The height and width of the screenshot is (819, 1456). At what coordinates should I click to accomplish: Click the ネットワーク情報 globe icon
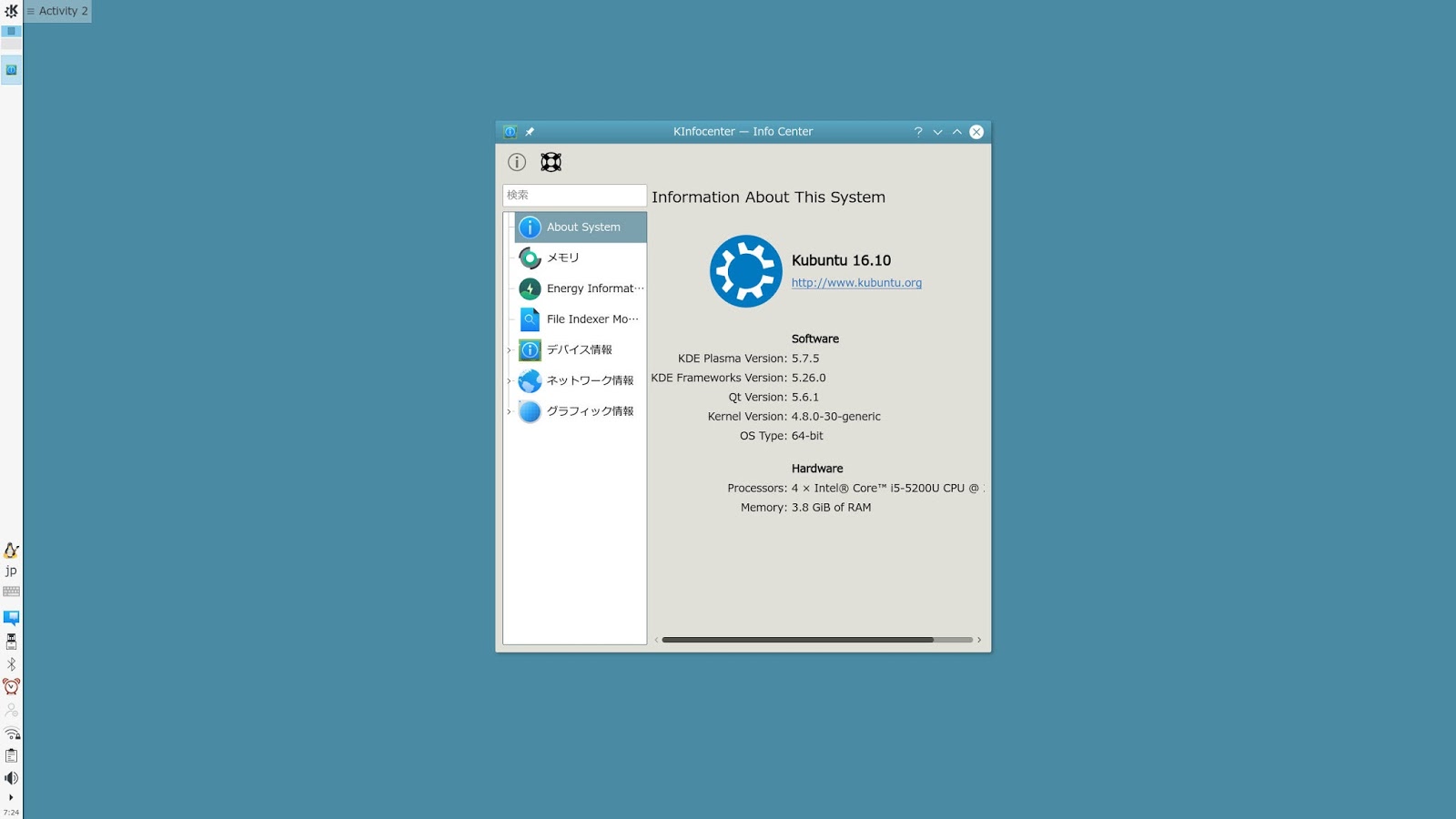pyautogui.click(x=530, y=380)
